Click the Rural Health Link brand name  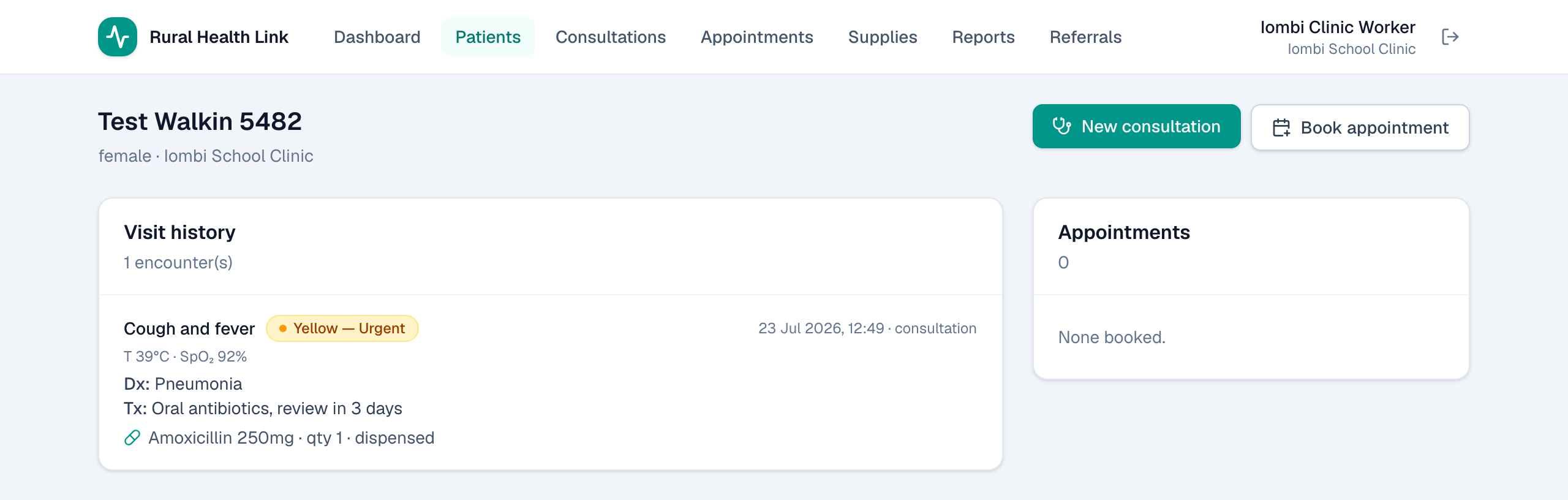[219, 37]
